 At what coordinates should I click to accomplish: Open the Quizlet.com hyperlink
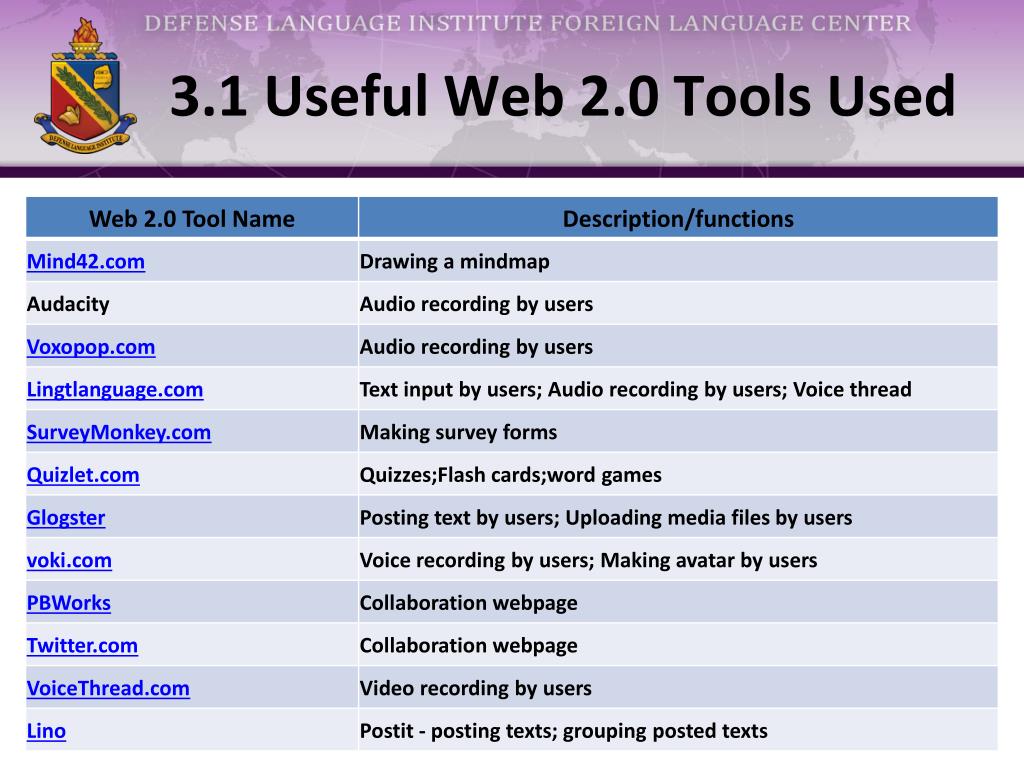point(83,475)
